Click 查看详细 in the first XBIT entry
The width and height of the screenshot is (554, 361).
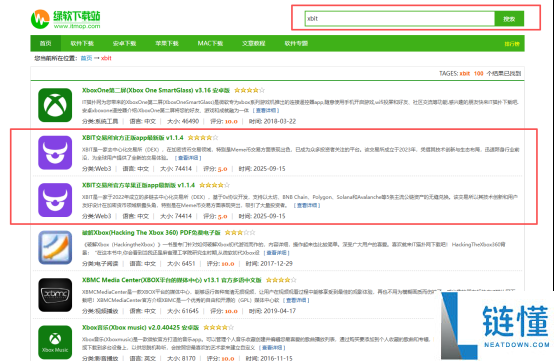click(188, 158)
